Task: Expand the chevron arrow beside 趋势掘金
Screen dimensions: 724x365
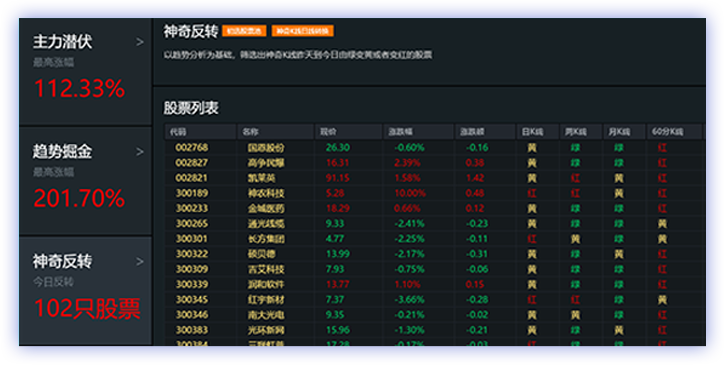Action: tap(139, 152)
